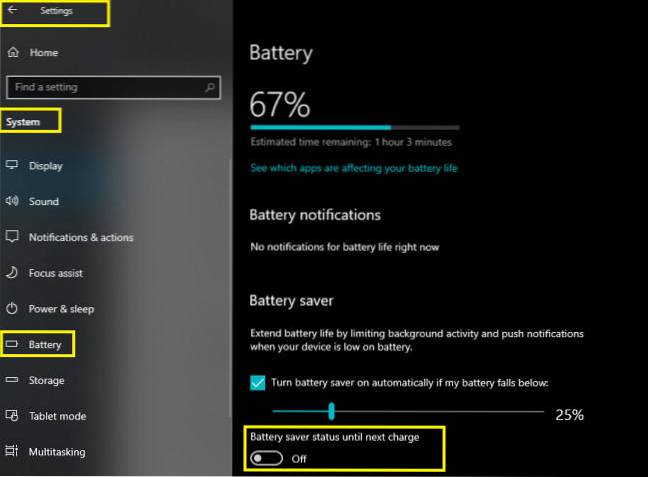
Task: Toggle Battery saver status until next charge
Action: (267, 458)
